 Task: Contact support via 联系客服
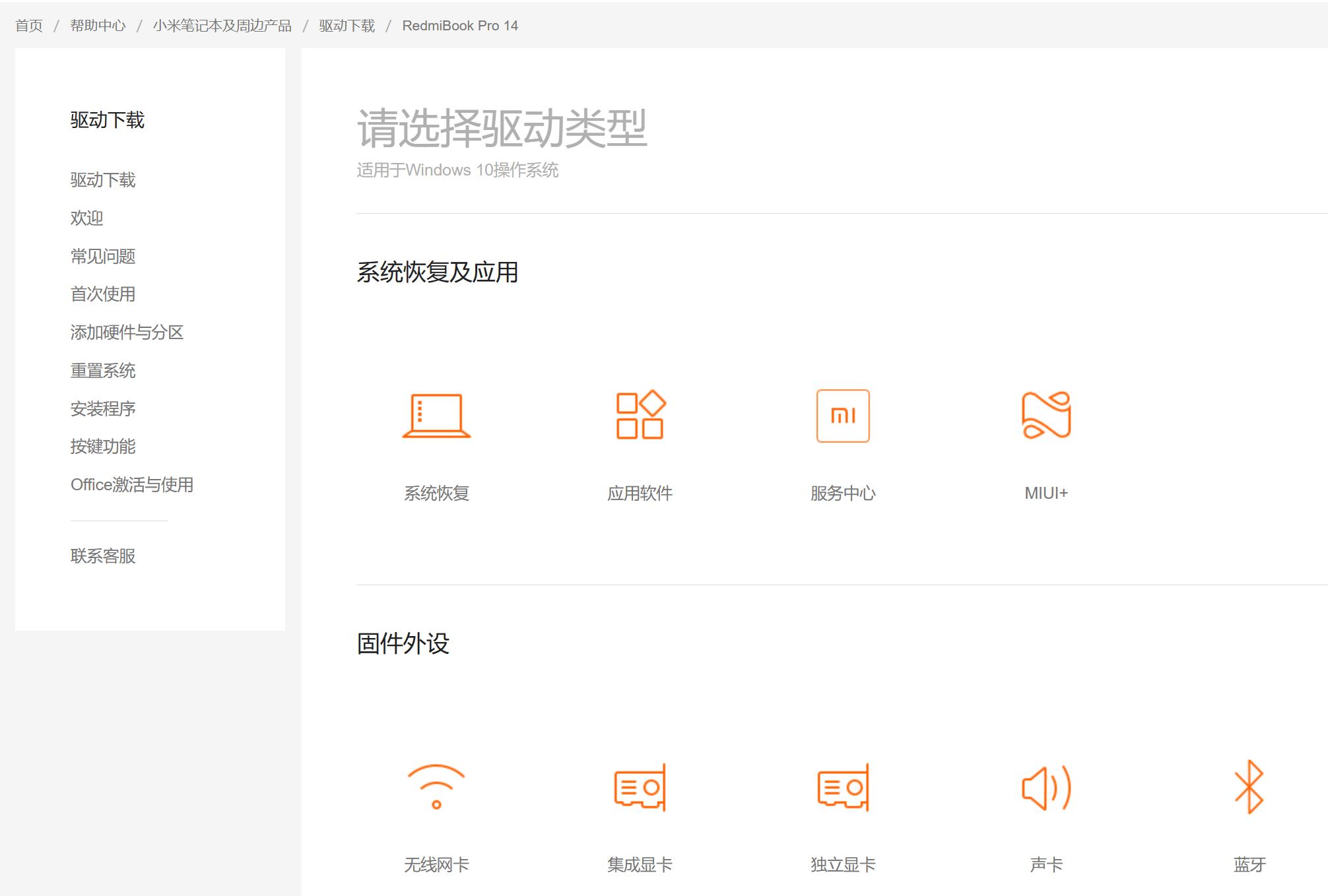pyautogui.click(x=104, y=557)
